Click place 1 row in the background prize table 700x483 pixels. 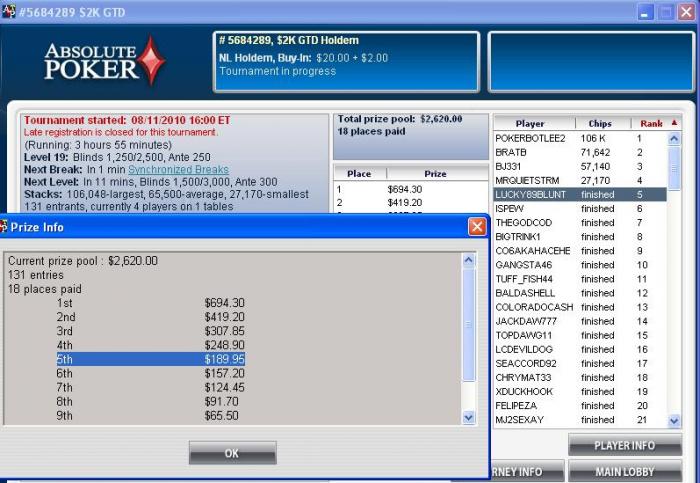[411, 189]
